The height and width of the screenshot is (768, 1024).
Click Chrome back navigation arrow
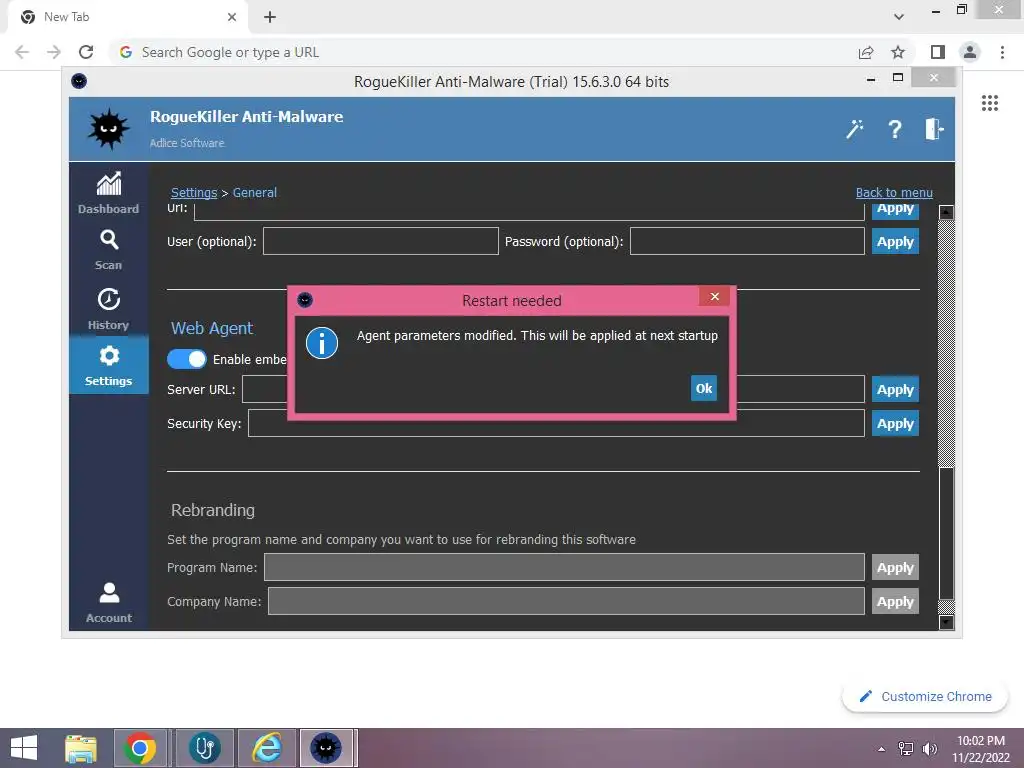click(22, 52)
